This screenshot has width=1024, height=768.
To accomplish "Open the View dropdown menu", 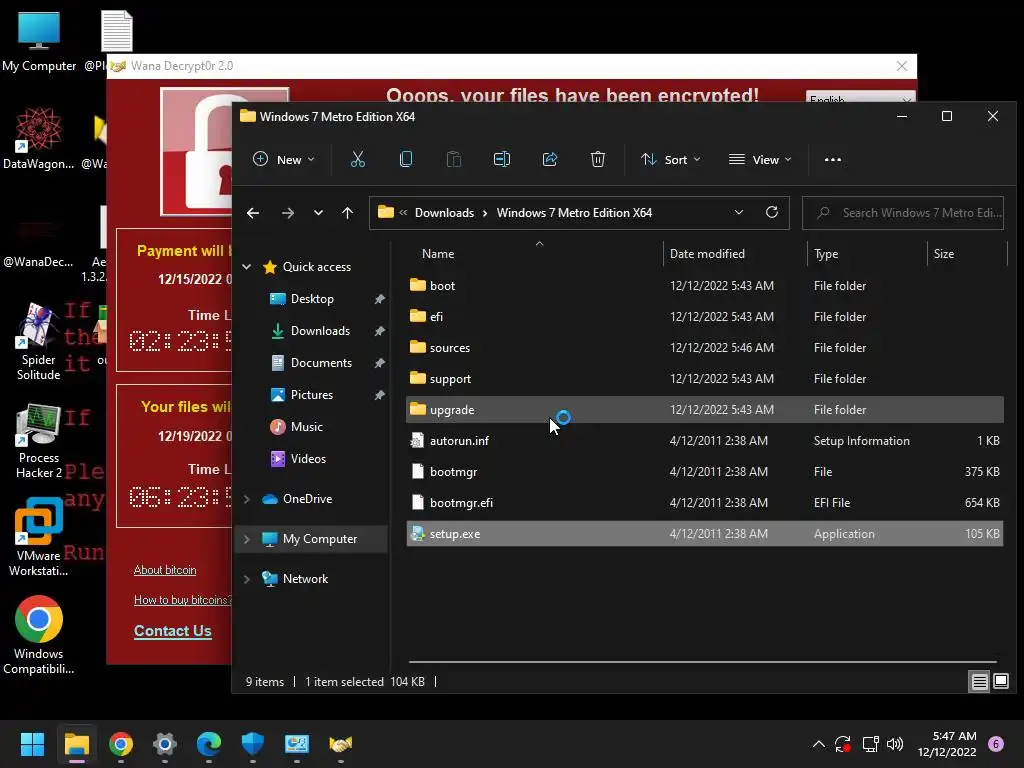I will [x=760, y=159].
